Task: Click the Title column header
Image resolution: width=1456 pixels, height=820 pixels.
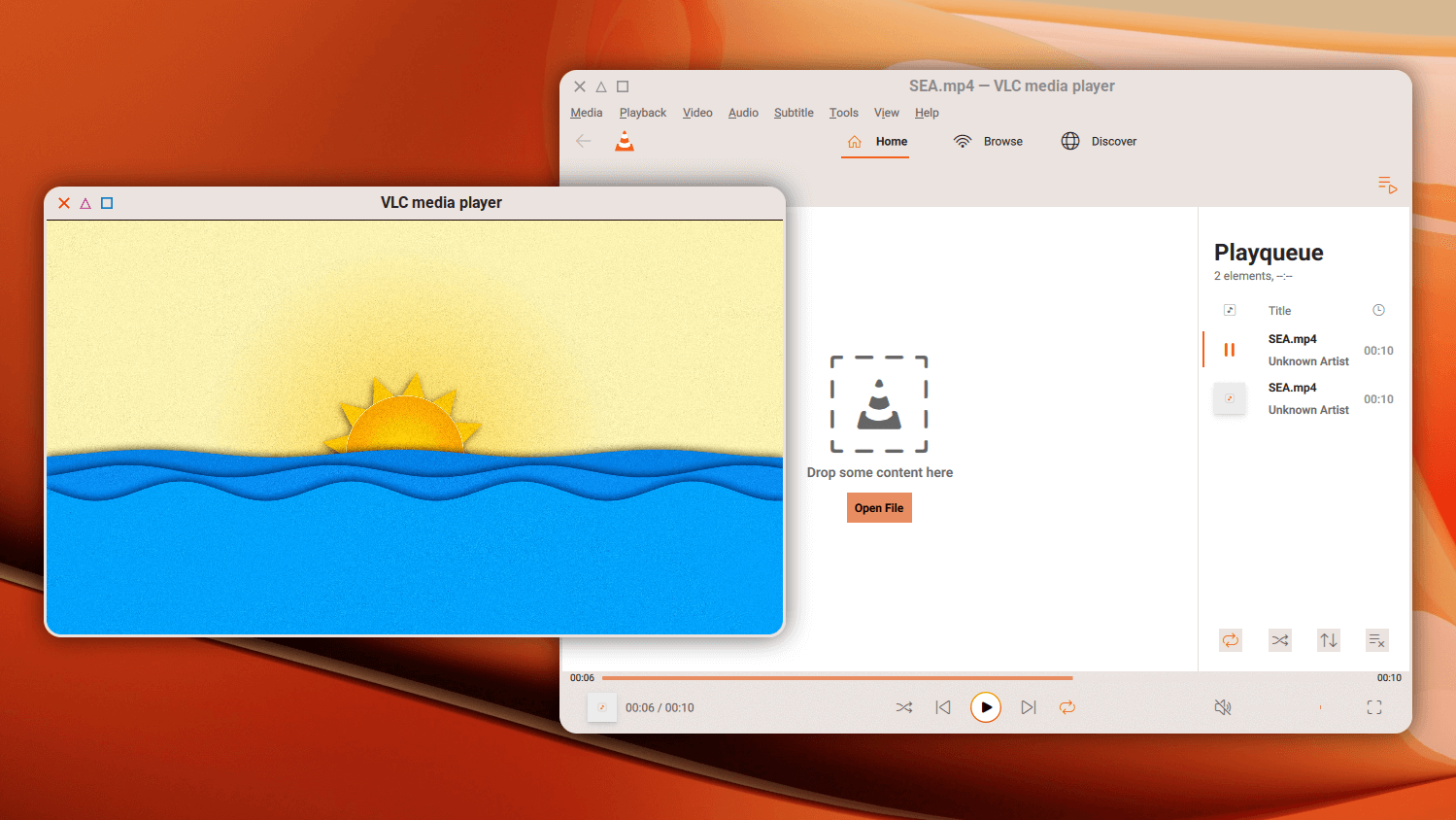Action: click(x=1279, y=311)
